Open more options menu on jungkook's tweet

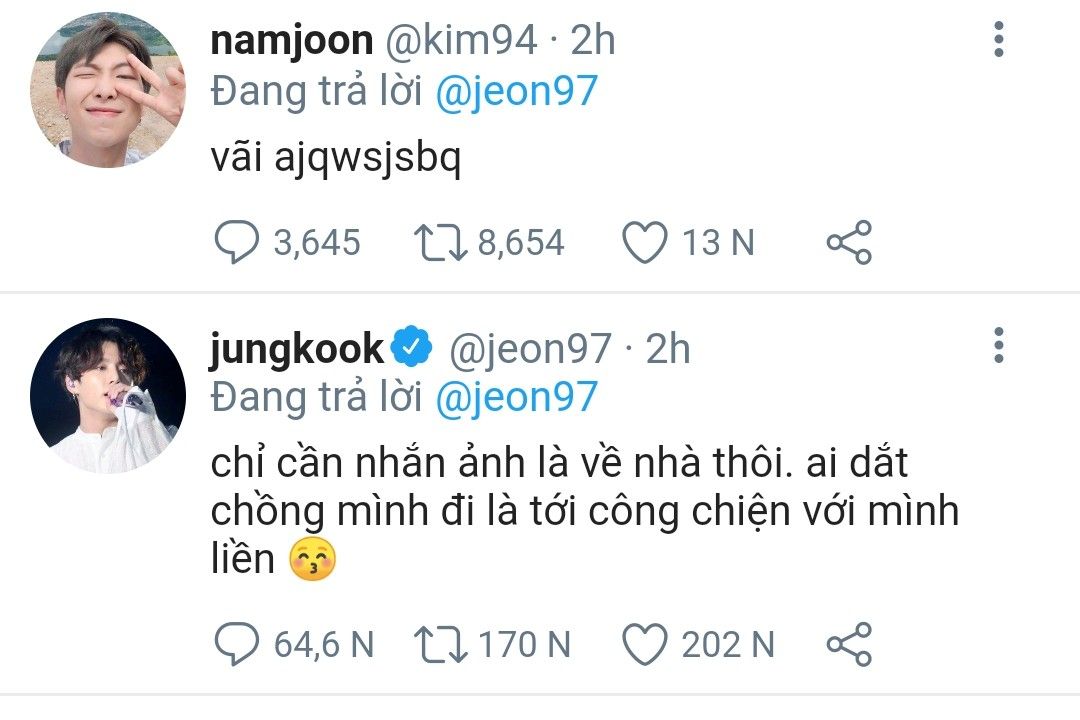(x=998, y=346)
